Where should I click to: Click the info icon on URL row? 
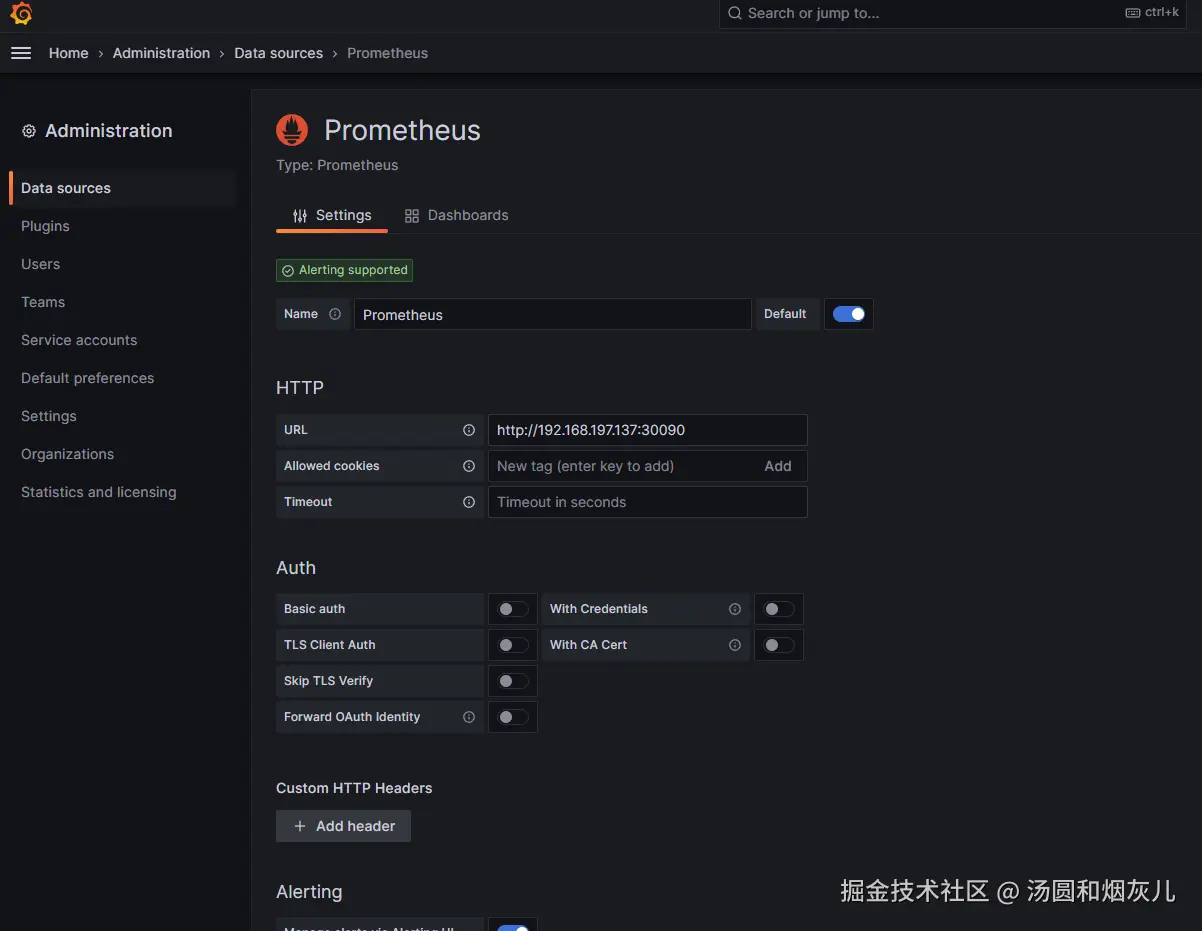pos(469,430)
